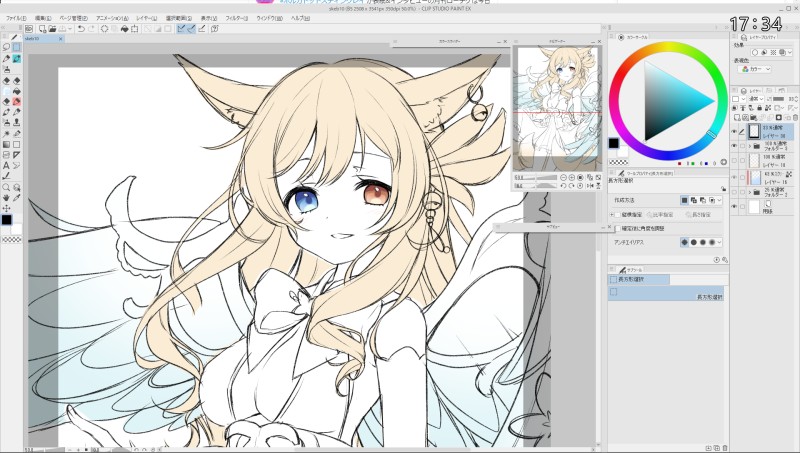Open the blending mode (通常) dropdown in Layer panel
Screen dimensions: 800x453
[755, 99]
